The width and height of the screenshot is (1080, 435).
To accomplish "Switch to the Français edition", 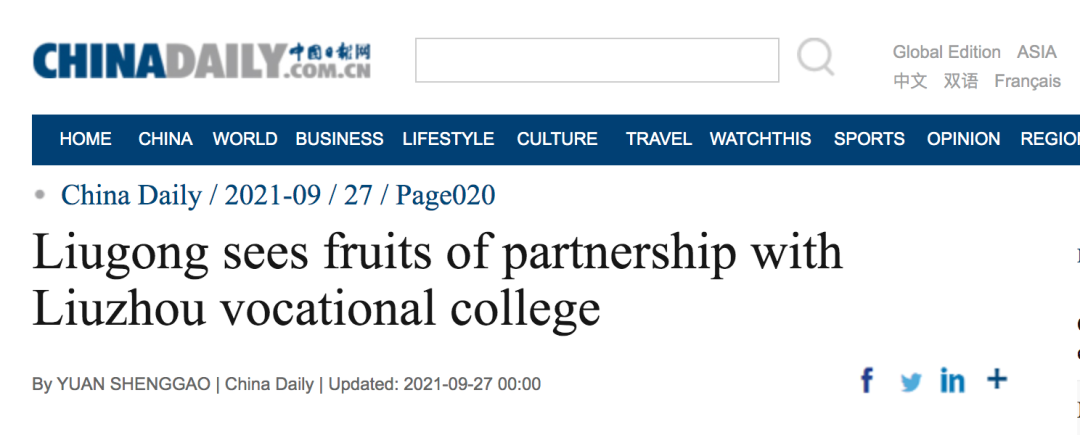I will click(1027, 81).
